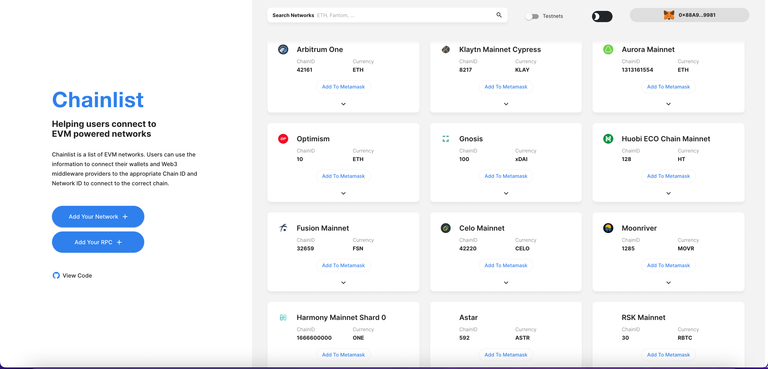The image size is (768, 369).
Task: Click the MetaMask fox icon
Action: tap(669, 15)
